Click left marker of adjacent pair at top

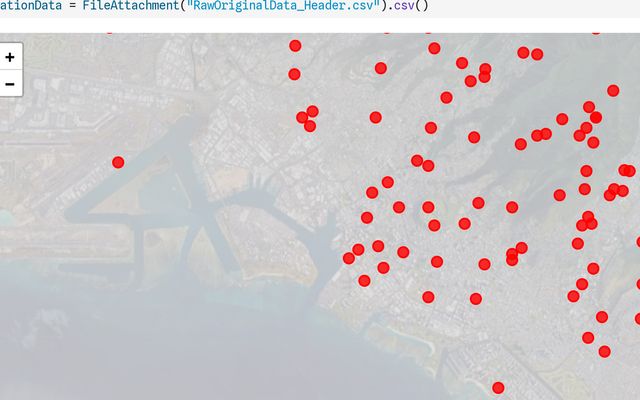[x=523, y=52]
